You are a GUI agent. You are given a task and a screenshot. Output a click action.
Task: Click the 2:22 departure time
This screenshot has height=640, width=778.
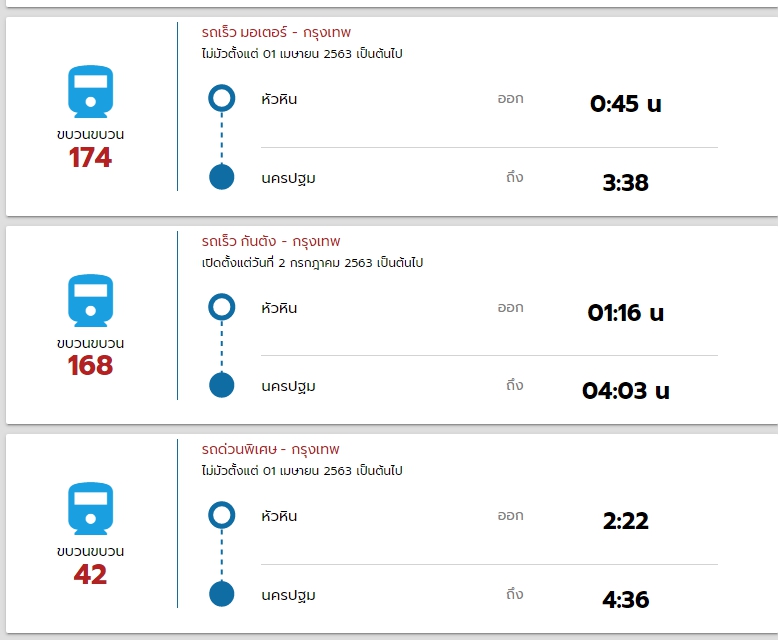[x=626, y=521]
